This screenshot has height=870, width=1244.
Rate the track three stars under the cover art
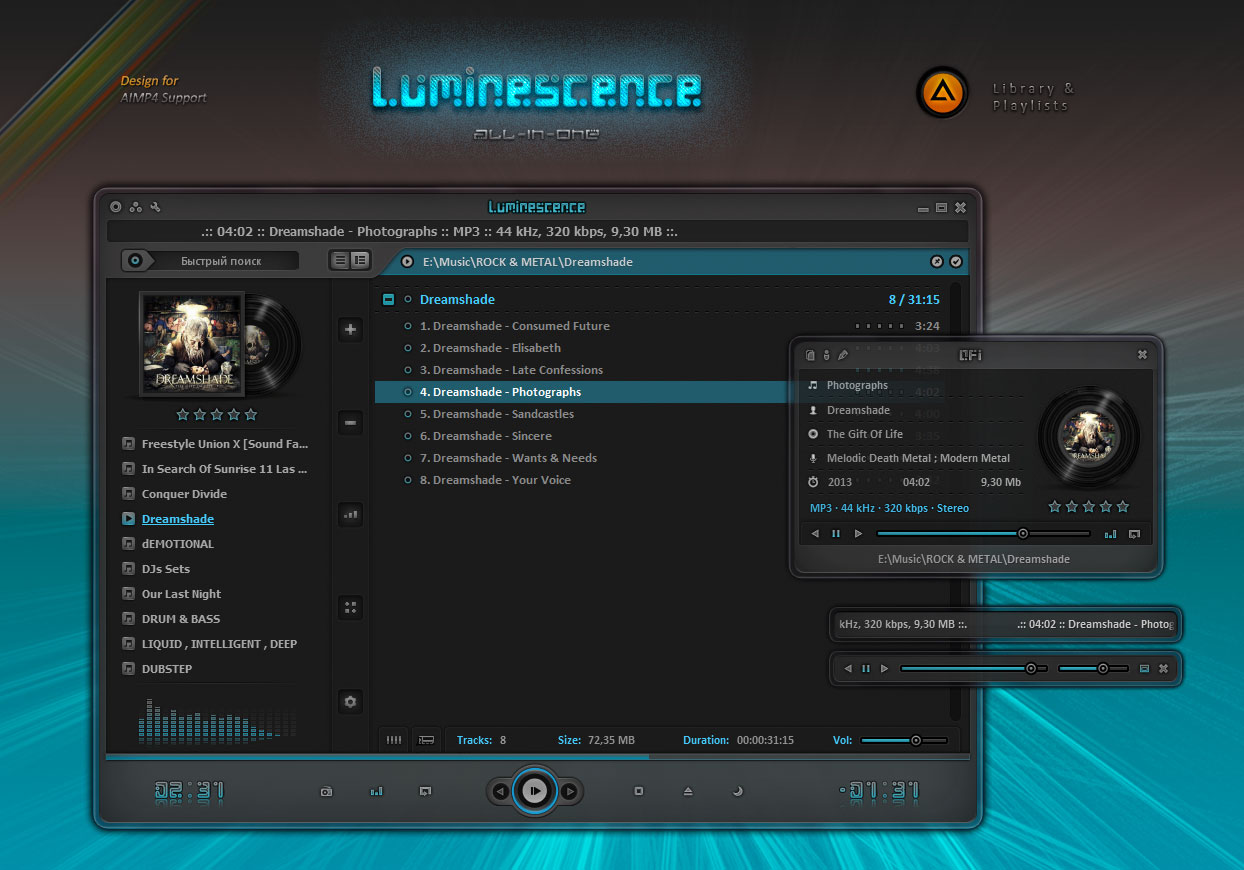click(x=217, y=414)
